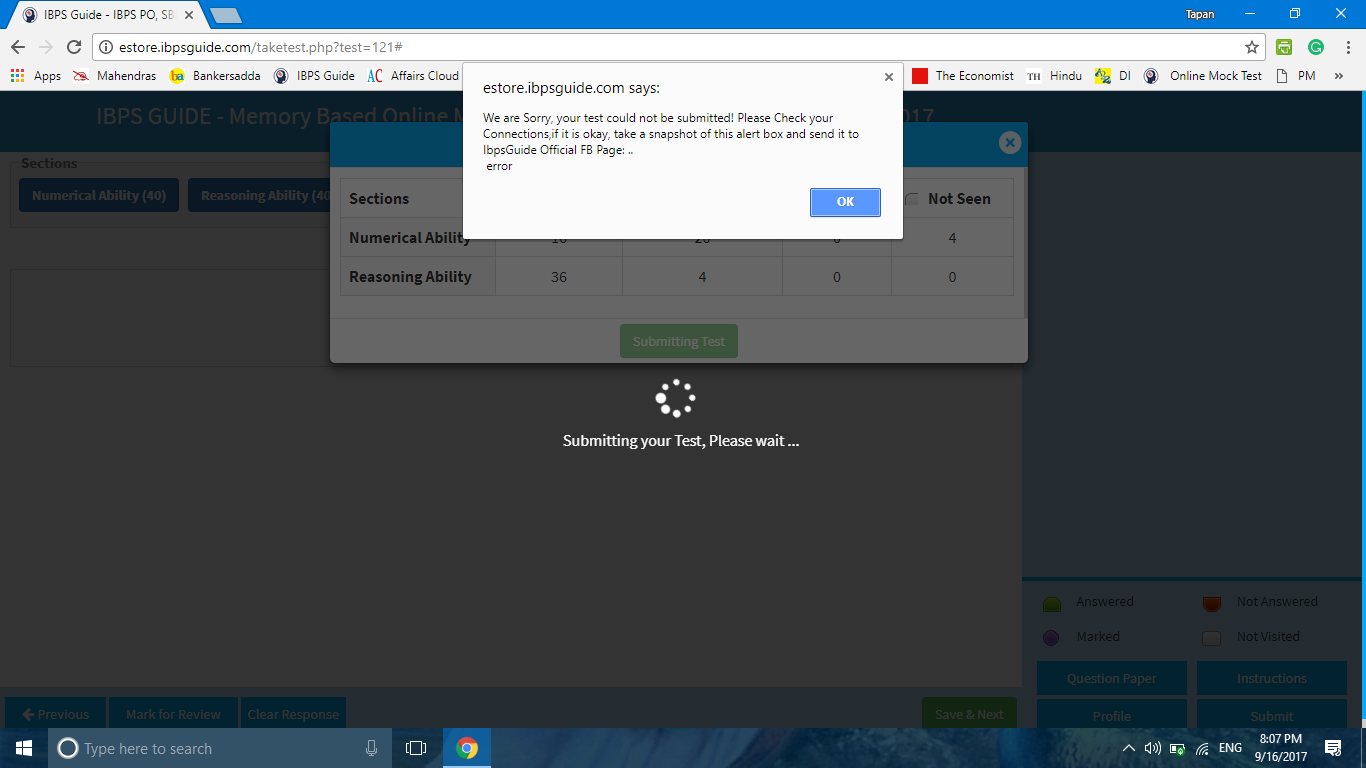Image resolution: width=1366 pixels, height=768 pixels.
Task: Open Task View on the taskbar
Action: click(416, 748)
